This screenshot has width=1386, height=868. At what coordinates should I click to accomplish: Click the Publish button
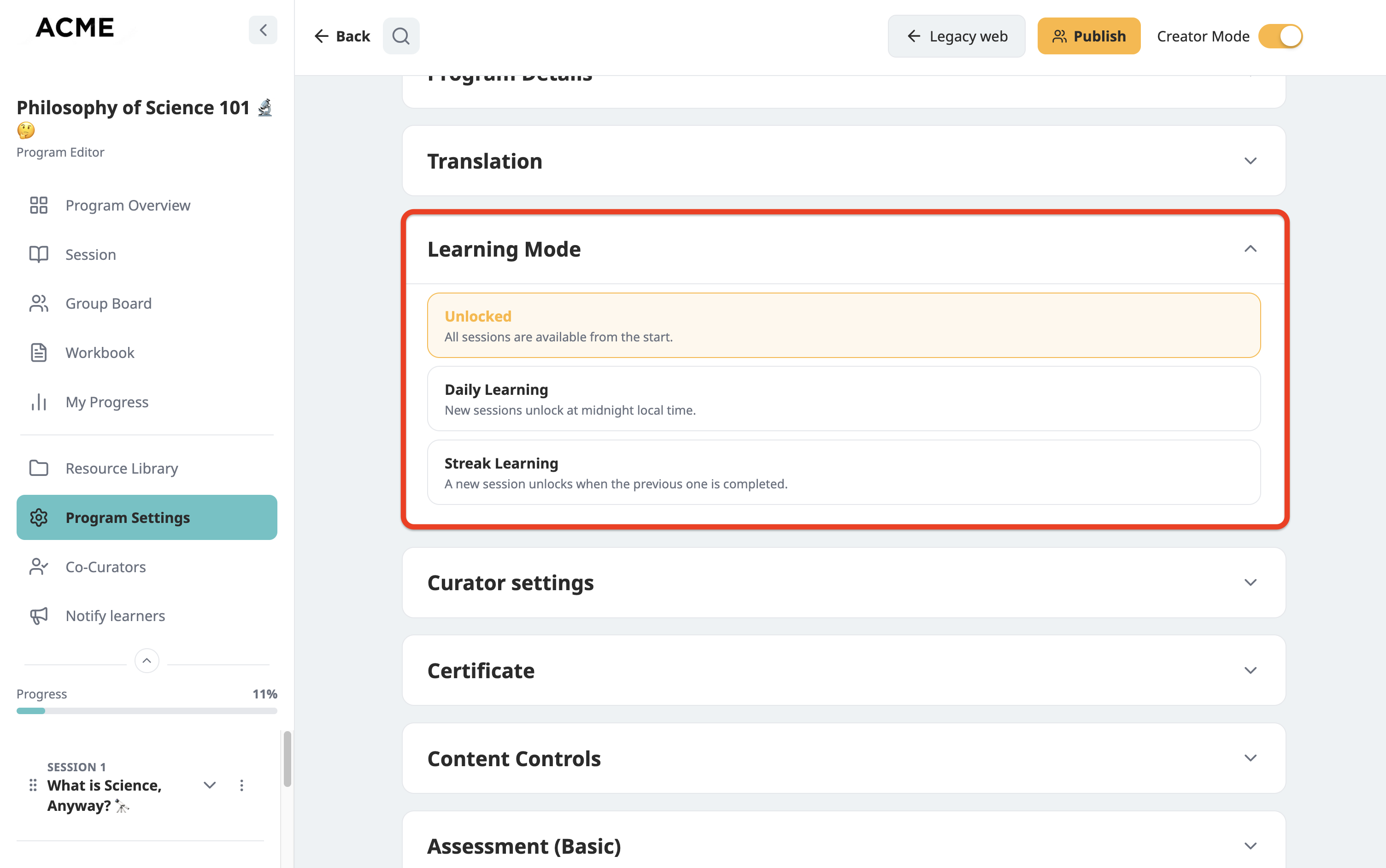[x=1089, y=36]
